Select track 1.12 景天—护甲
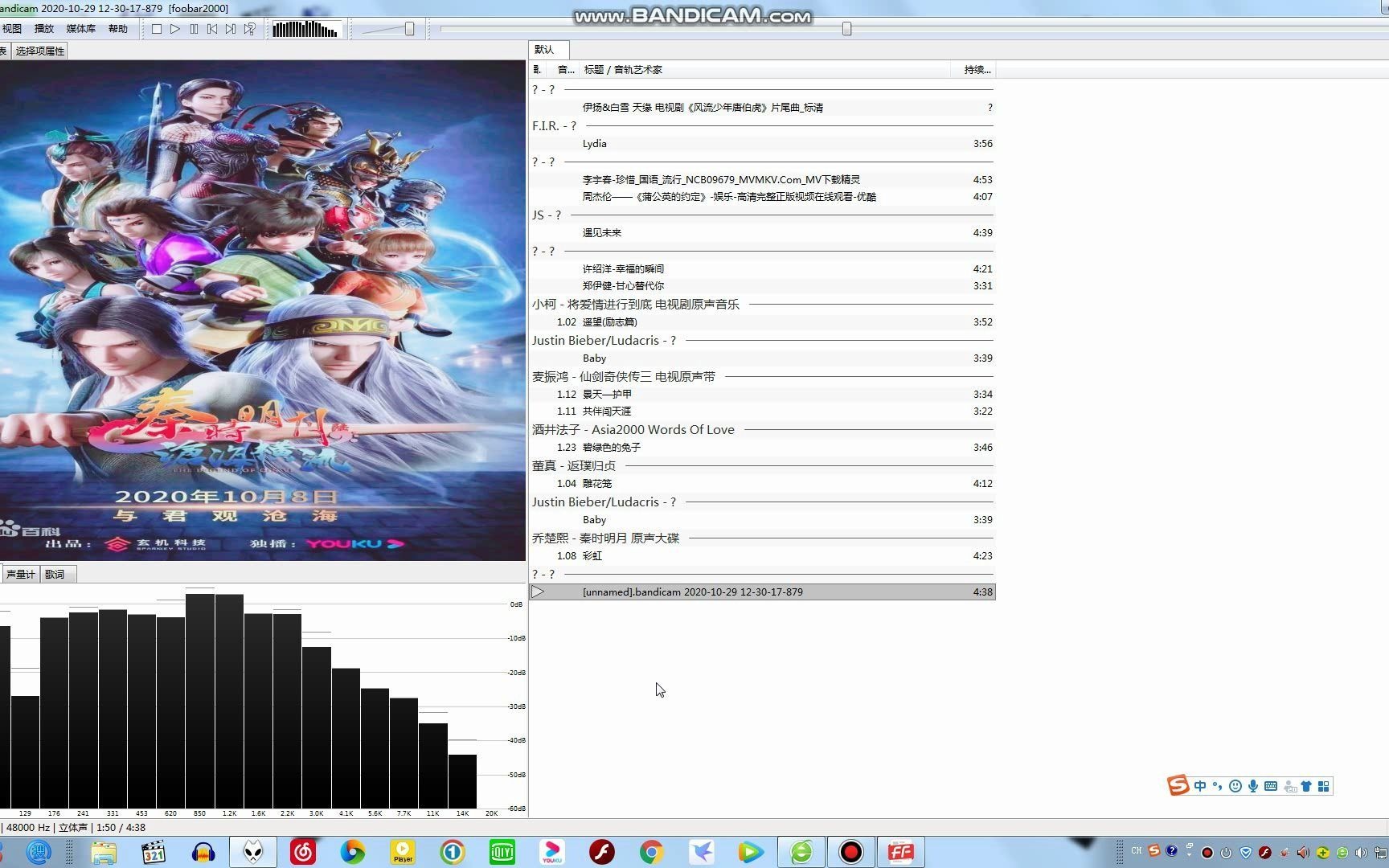Image resolution: width=1389 pixels, height=868 pixels. click(x=761, y=395)
